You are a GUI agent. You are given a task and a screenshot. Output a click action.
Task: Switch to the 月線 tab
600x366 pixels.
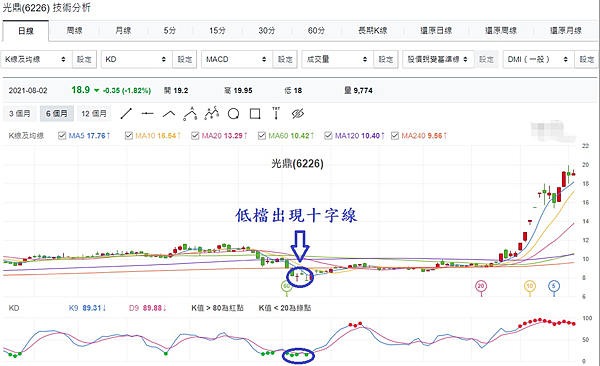coord(123,31)
